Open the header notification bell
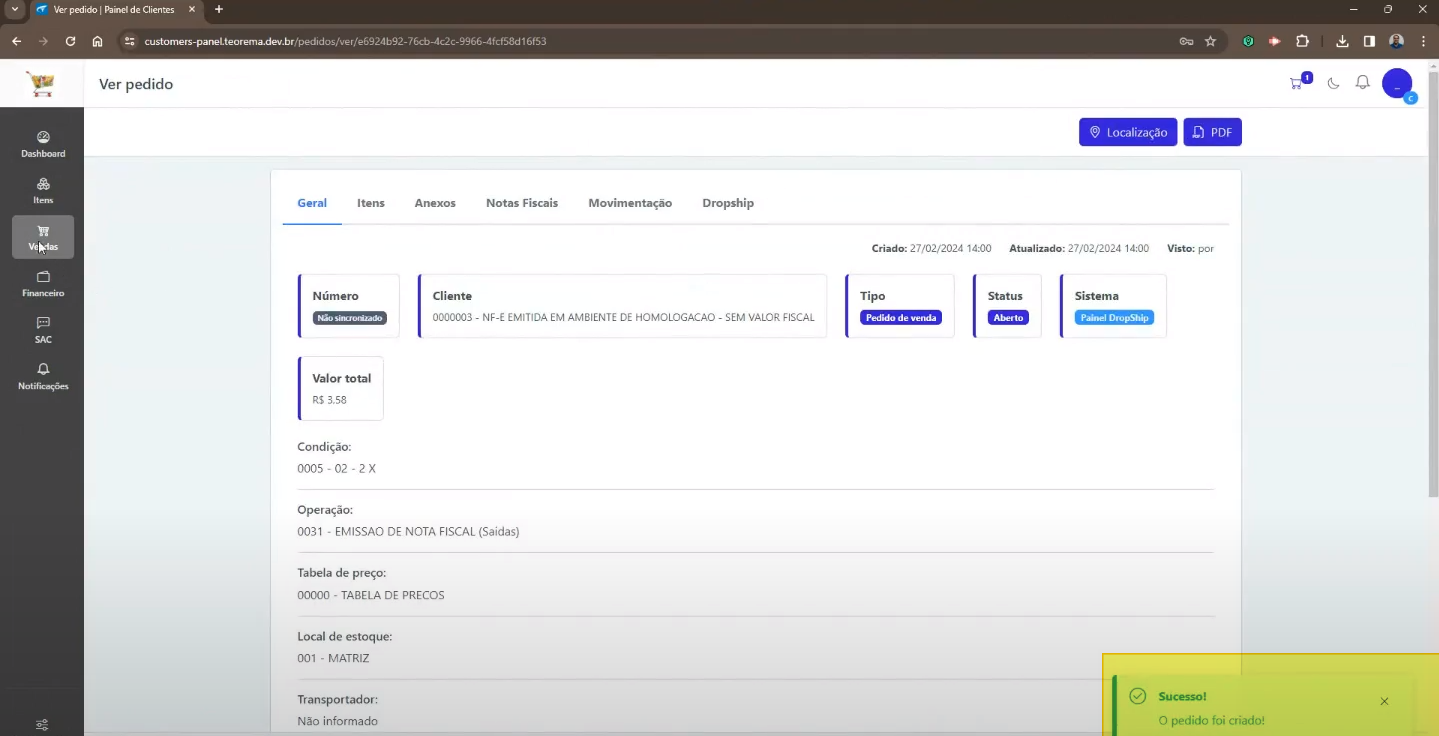 coord(1362,83)
